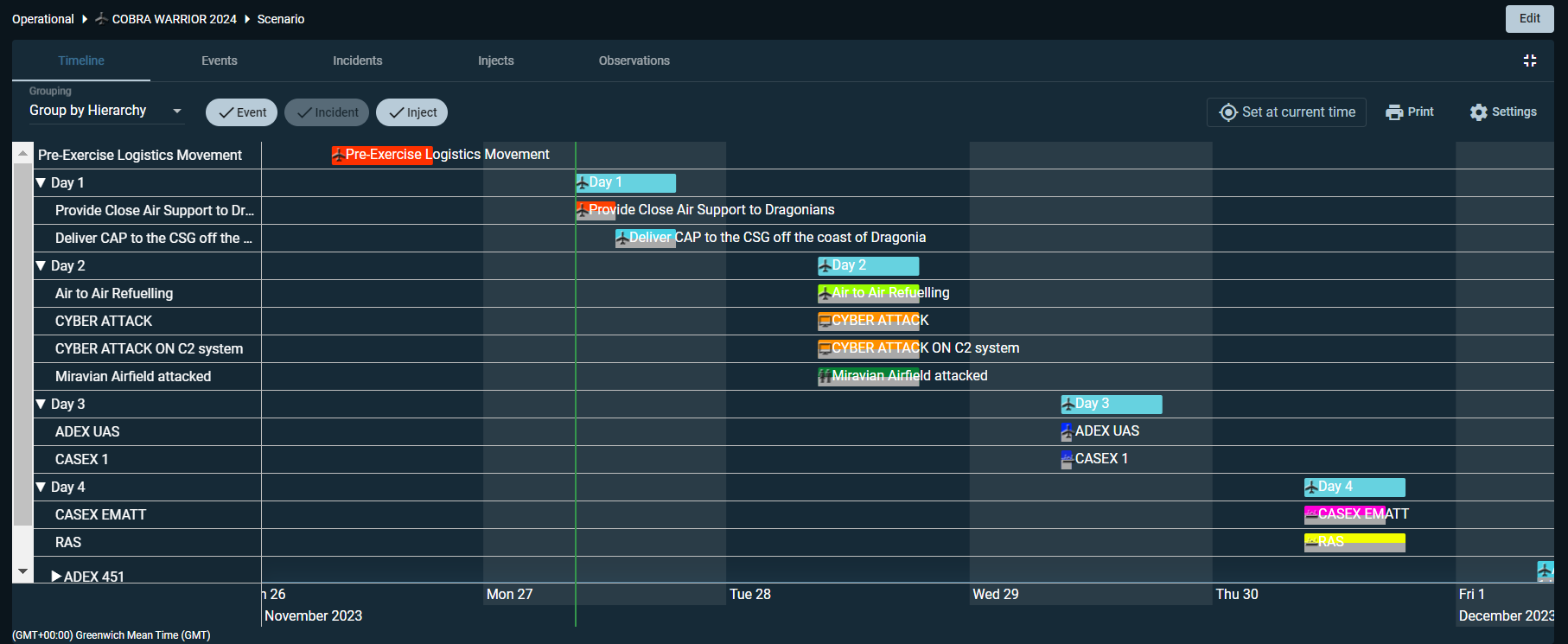Screen dimensions: 1568x644
Task: Click the vertical scrollbar thumb of the hierarchy list
Action: [22, 345]
